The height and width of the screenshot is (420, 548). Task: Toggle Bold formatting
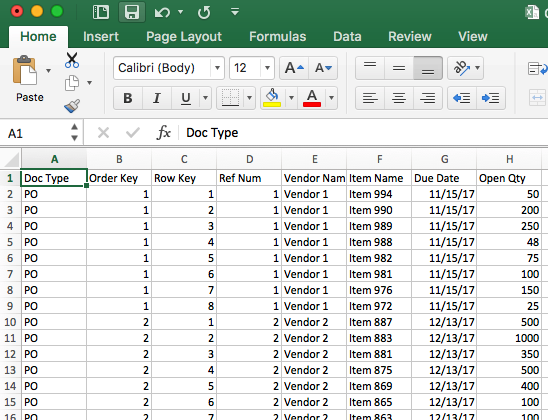[x=128, y=98]
